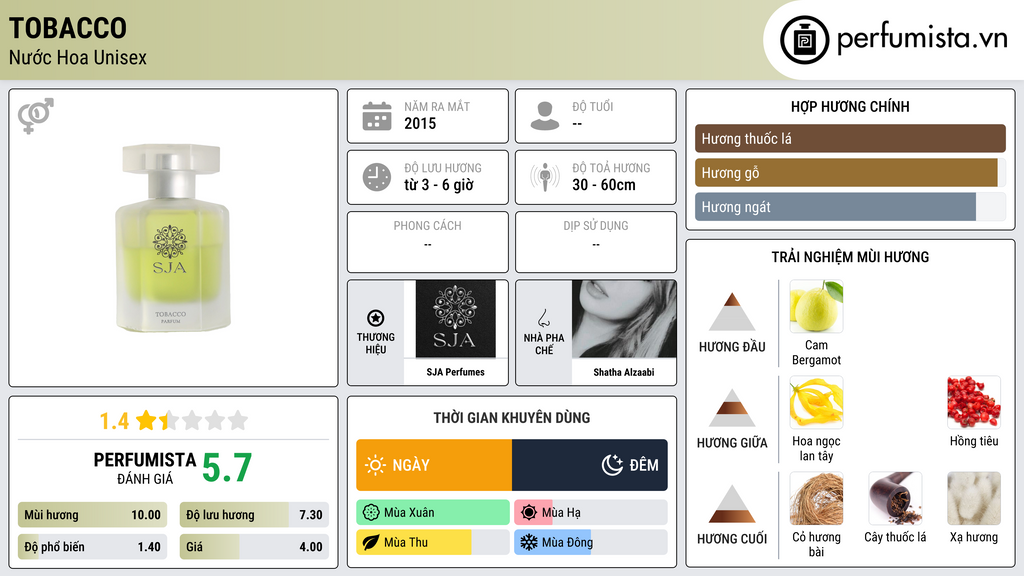Open the SJA Perfumes brand link
The width and height of the screenshot is (1024, 576).
(455, 372)
